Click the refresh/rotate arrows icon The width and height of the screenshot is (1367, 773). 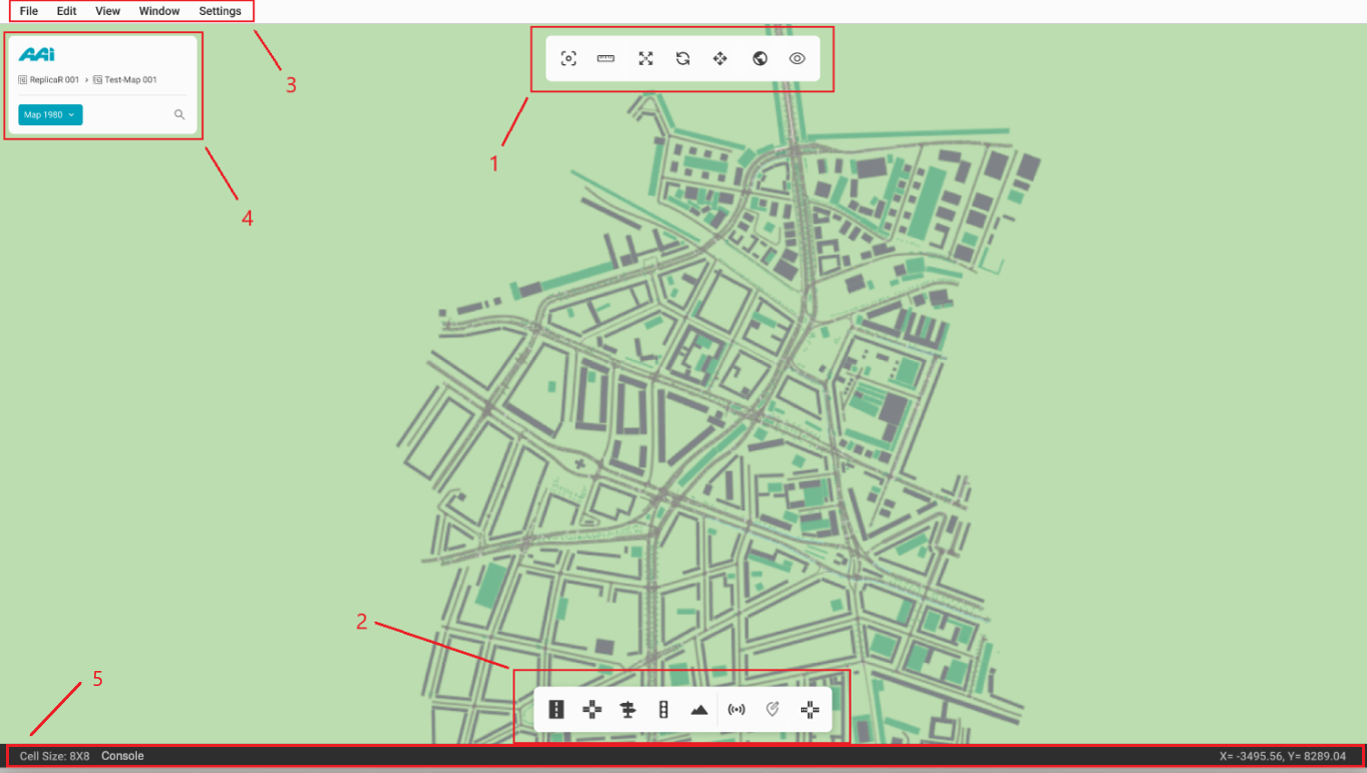[x=683, y=59]
